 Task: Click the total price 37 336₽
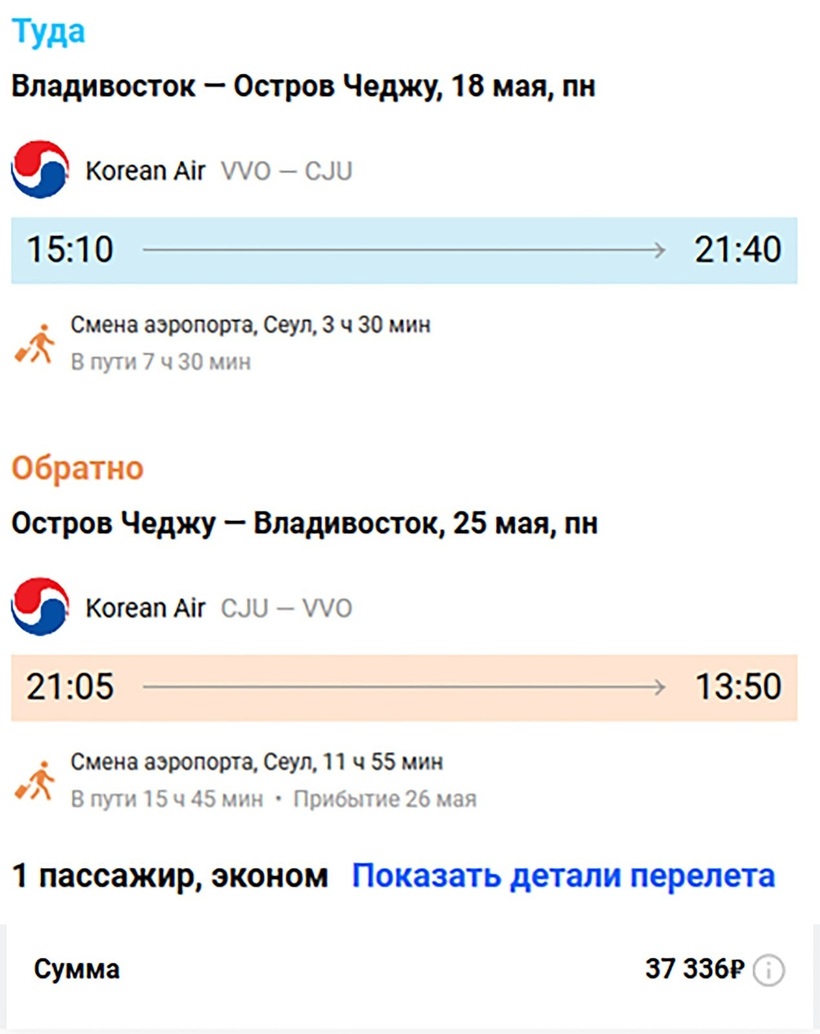pos(695,969)
